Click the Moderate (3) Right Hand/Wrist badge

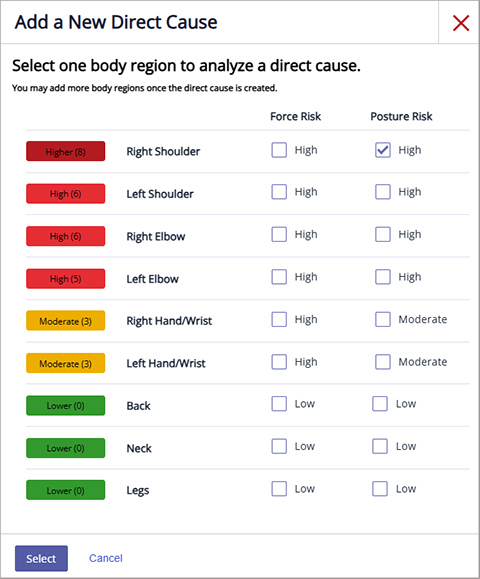pos(65,321)
